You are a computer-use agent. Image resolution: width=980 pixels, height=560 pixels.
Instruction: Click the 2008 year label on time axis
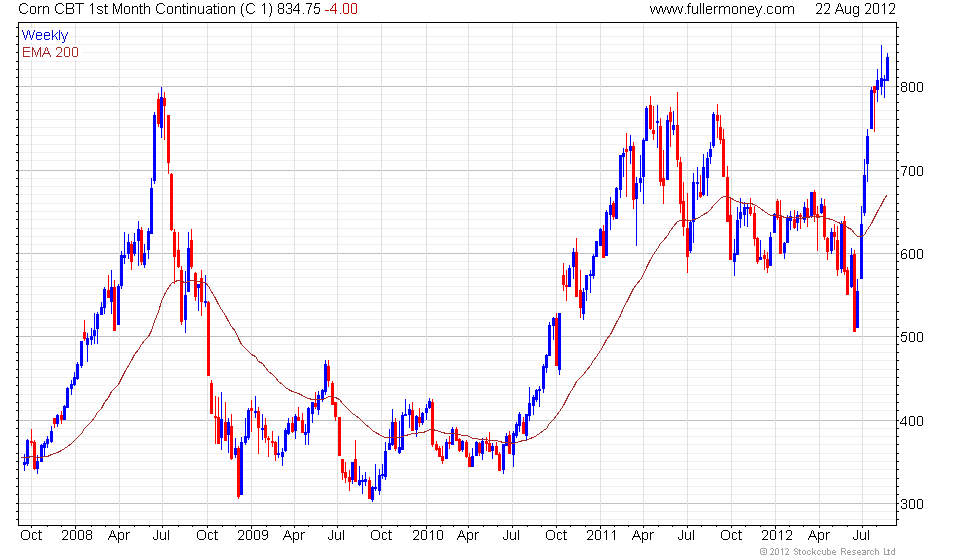[x=77, y=536]
